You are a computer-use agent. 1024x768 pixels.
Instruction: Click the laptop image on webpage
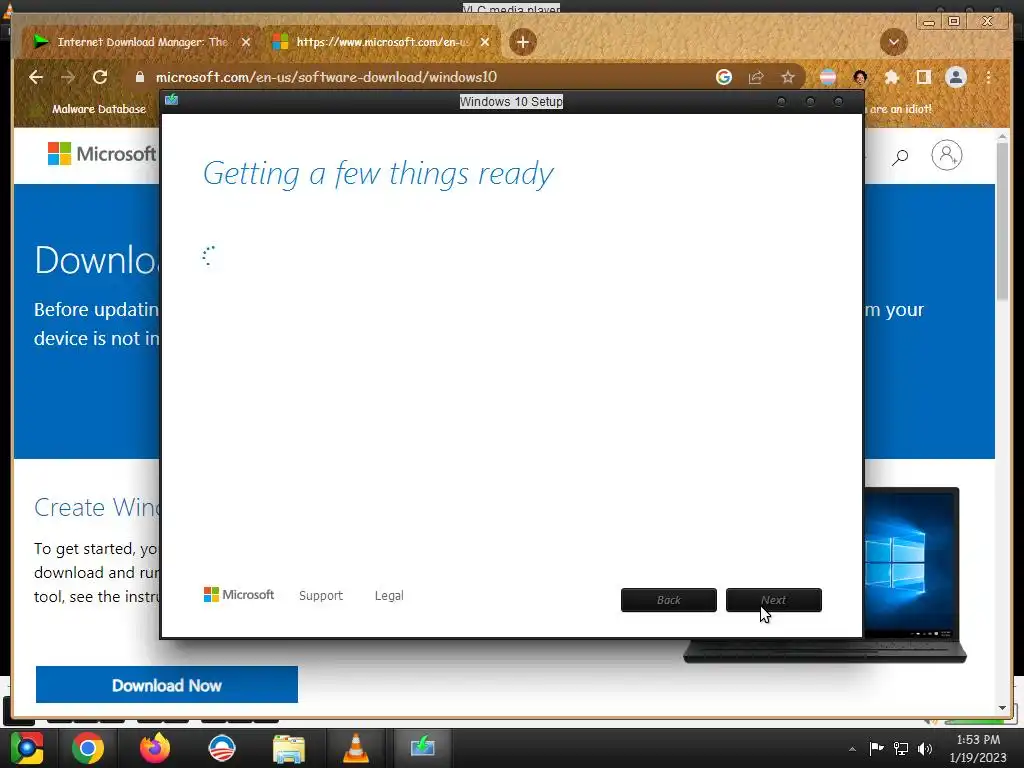point(914,575)
